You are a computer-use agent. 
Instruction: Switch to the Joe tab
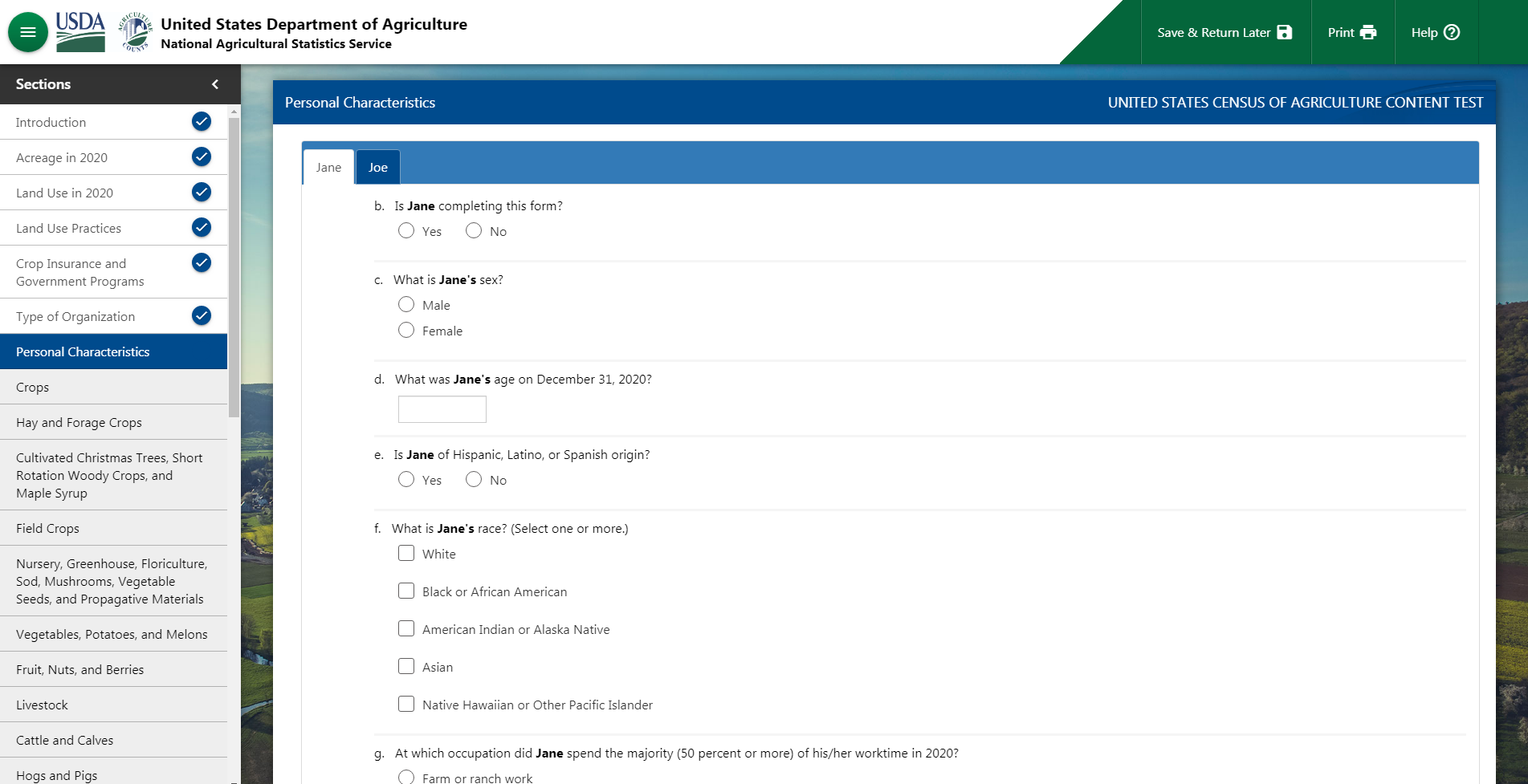click(x=378, y=167)
